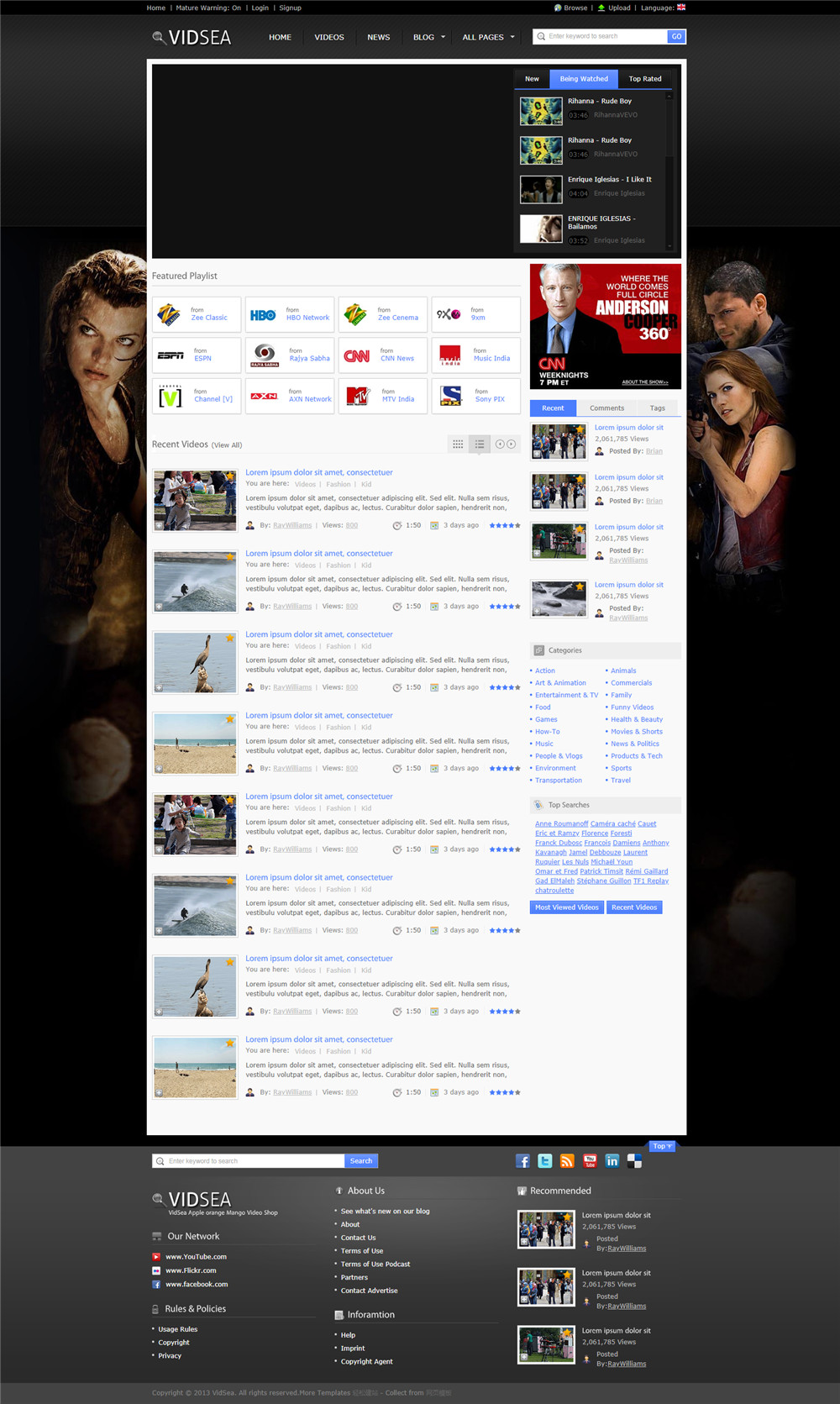Click the LinkedIn footer icon
Viewport: 840px width, 1404px height.
click(x=612, y=1161)
